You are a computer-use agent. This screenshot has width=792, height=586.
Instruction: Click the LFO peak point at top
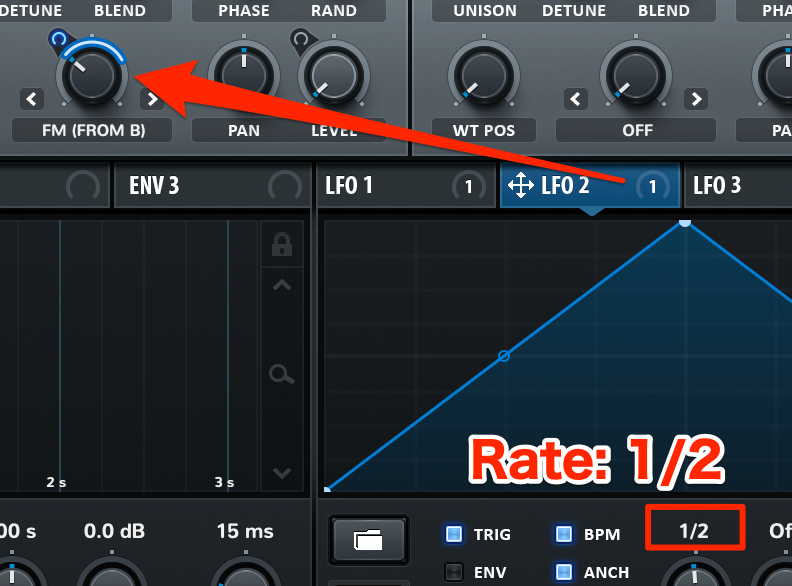(x=685, y=223)
